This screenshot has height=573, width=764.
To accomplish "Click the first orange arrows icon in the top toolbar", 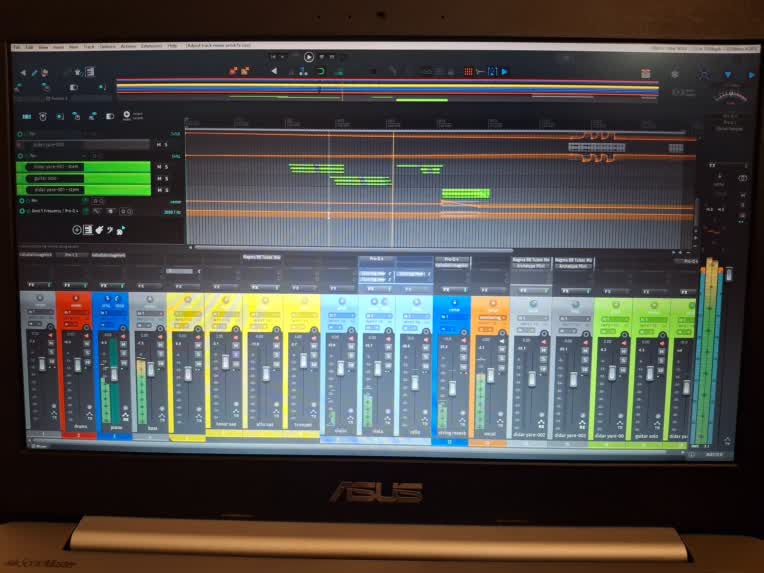I will tap(233, 71).
